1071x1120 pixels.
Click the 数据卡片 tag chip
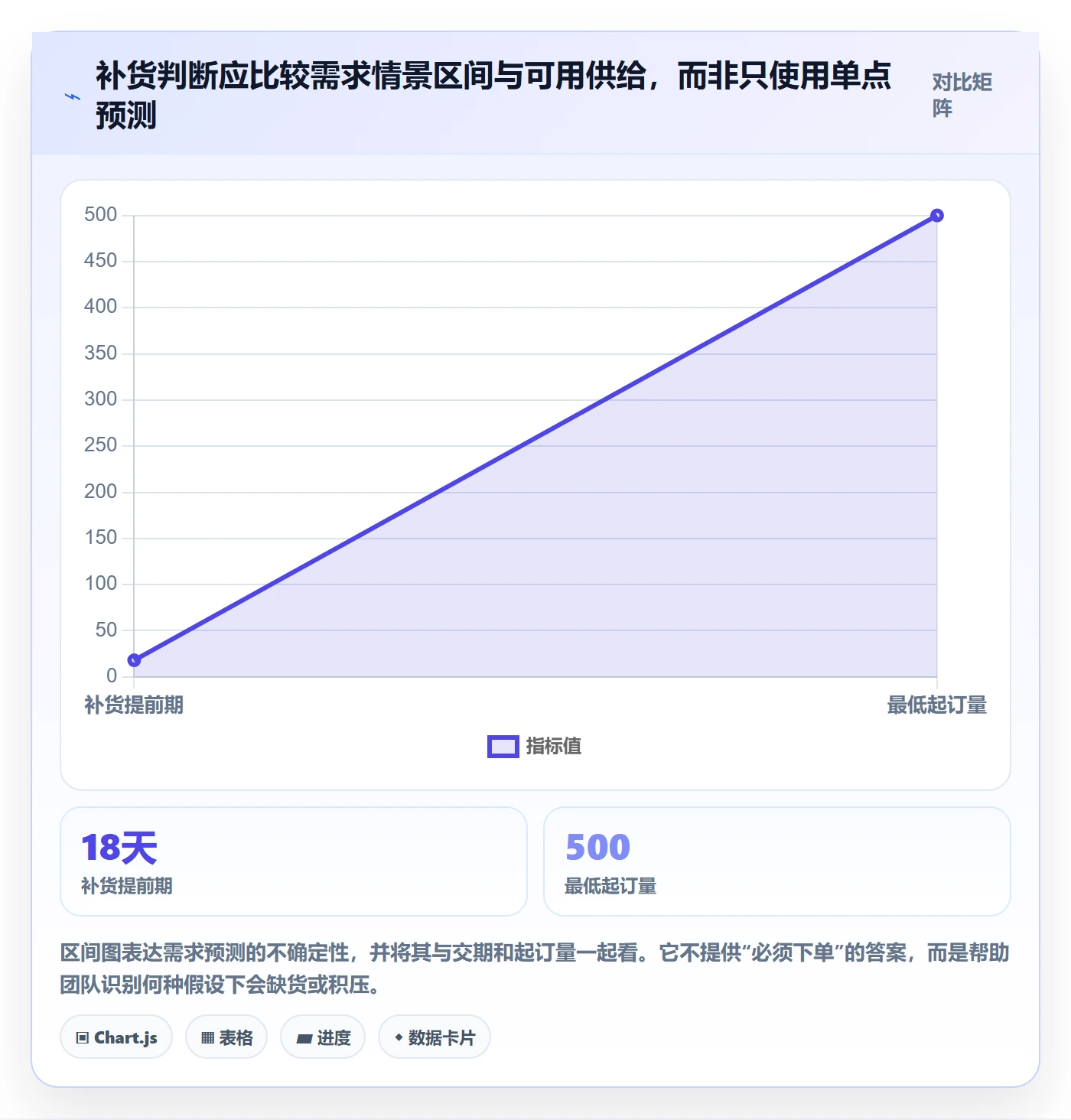[435, 1037]
